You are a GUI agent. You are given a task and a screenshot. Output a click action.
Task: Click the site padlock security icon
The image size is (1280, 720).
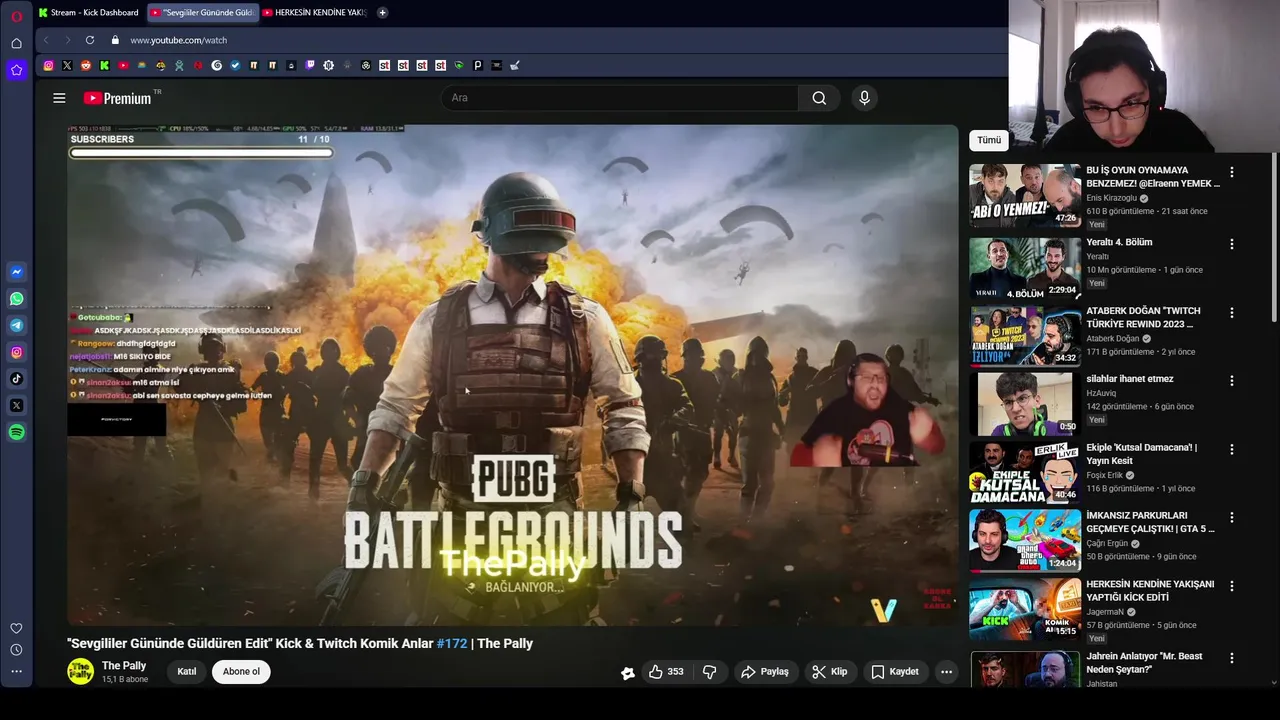pos(115,40)
